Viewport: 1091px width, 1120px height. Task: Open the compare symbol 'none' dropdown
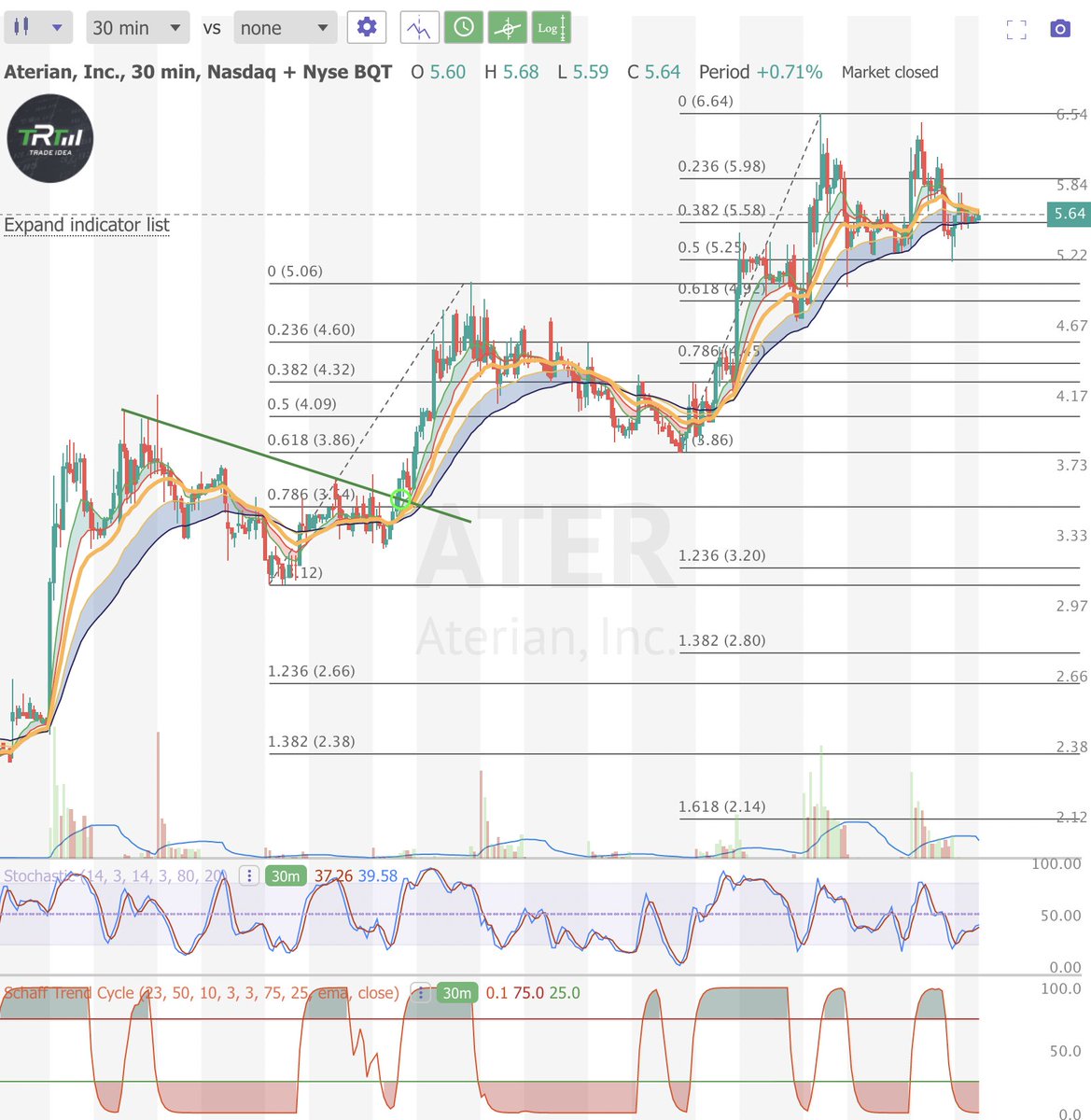pos(285,27)
